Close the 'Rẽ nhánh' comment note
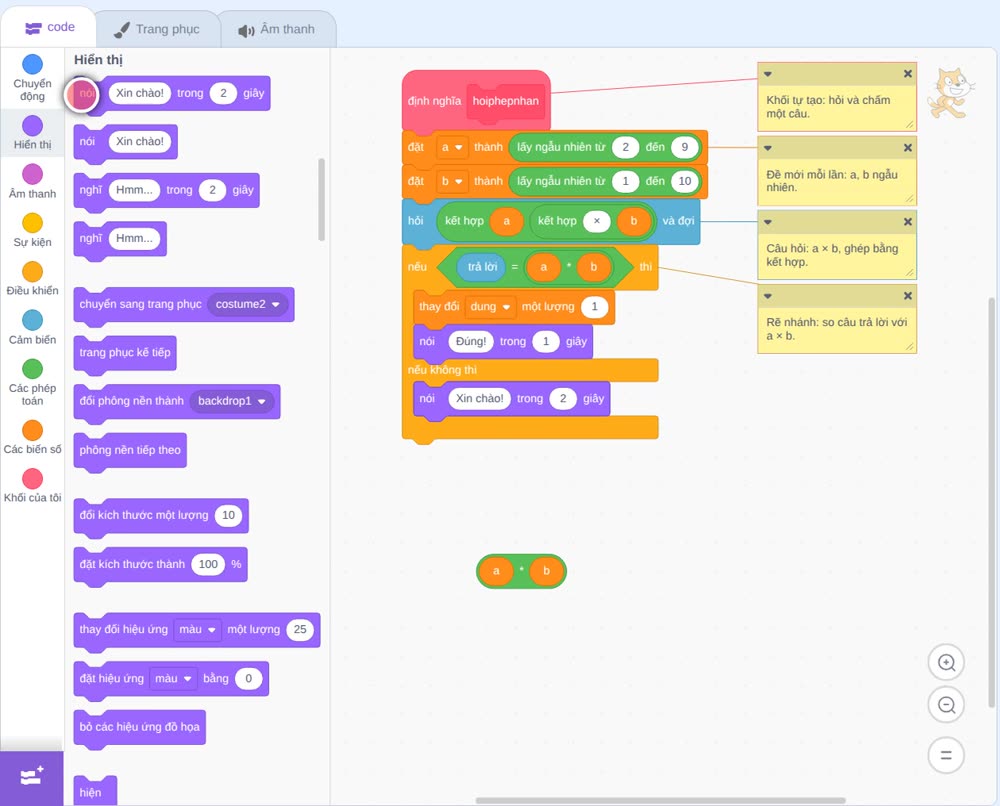Viewport: 1000px width, 806px height. coord(908,296)
